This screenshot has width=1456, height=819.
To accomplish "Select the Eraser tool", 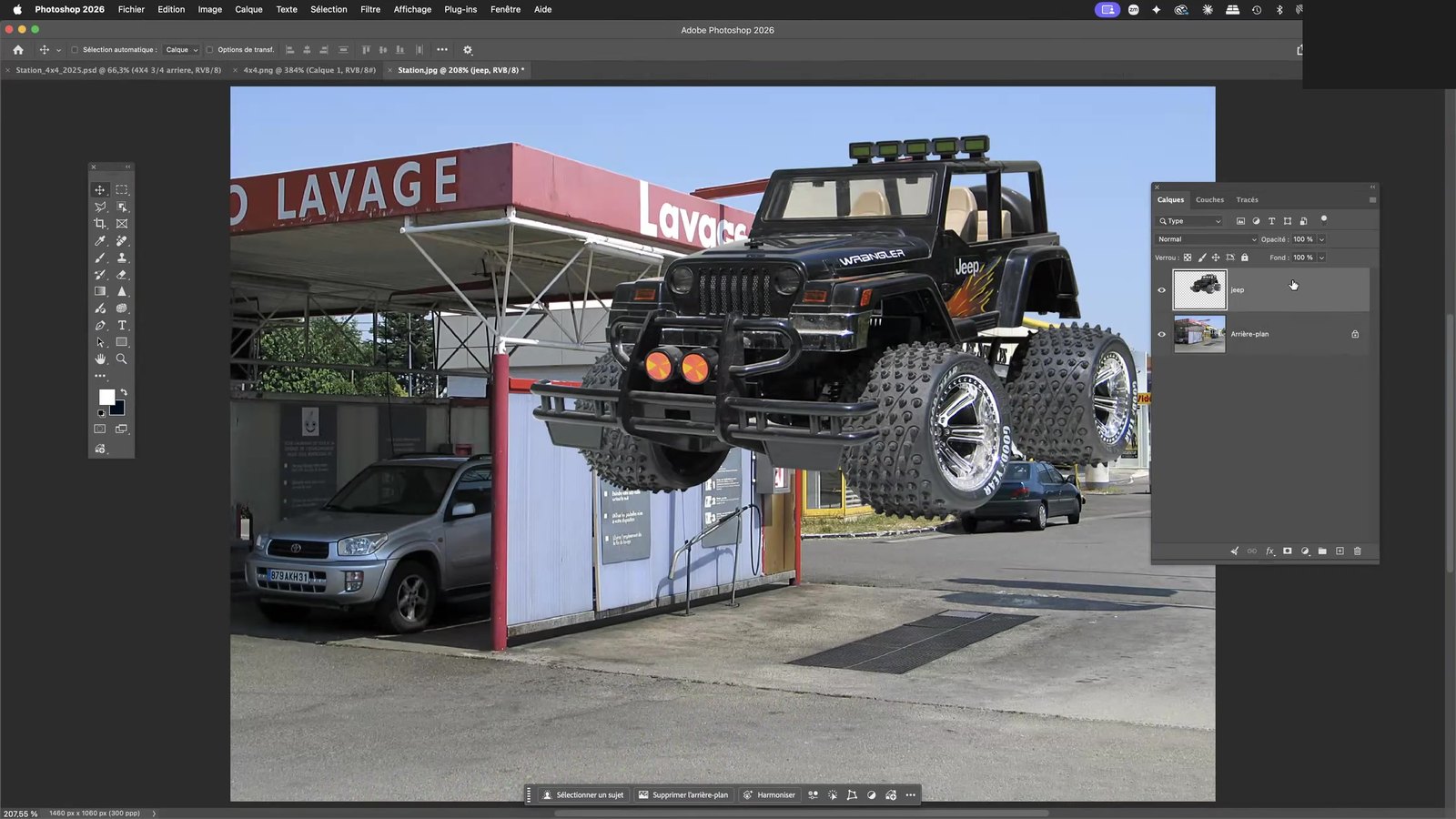I will click(x=121, y=275).
